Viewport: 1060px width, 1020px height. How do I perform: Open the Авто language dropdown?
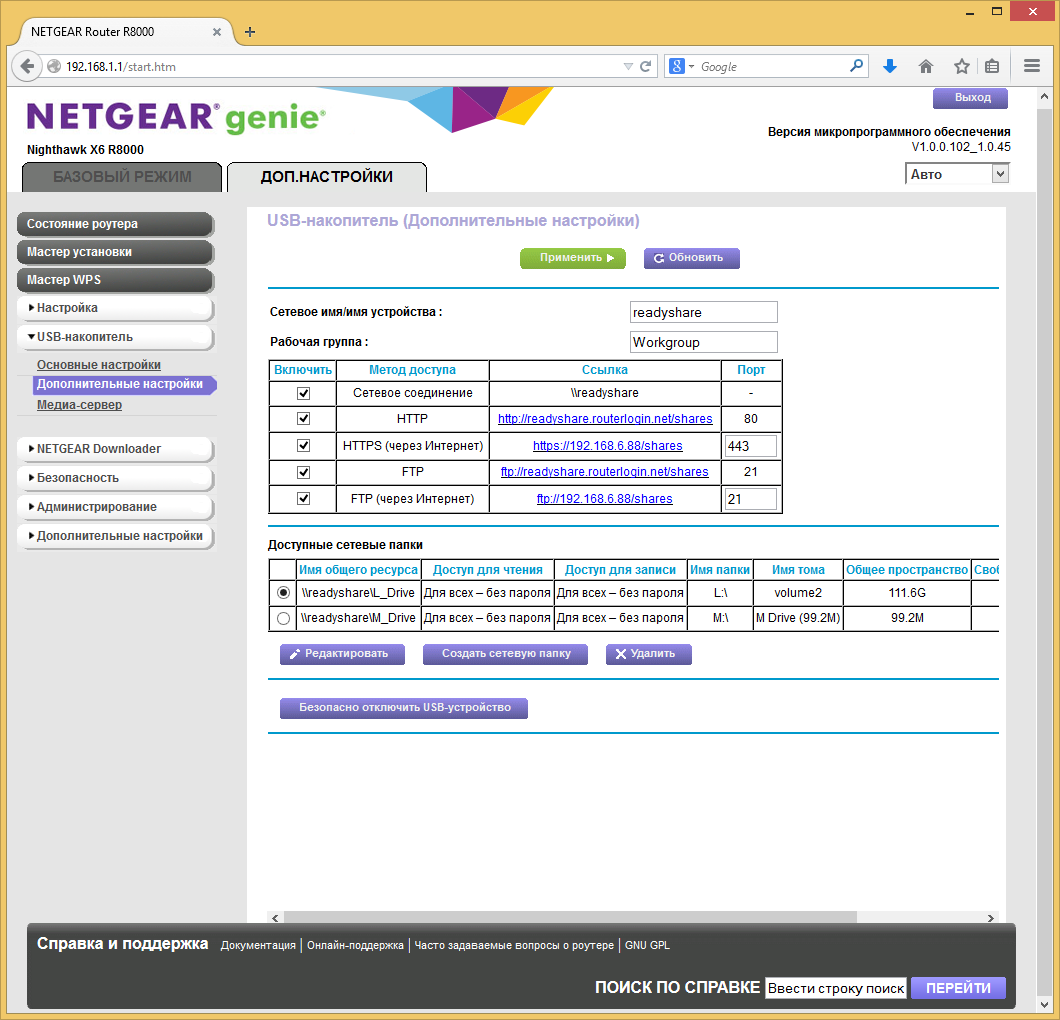957,174
